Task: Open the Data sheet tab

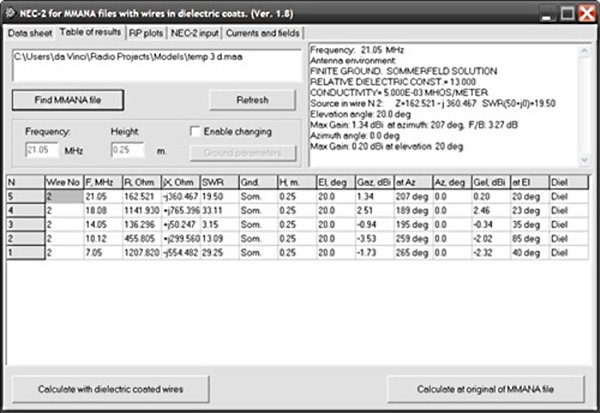Action: [30, 32]
